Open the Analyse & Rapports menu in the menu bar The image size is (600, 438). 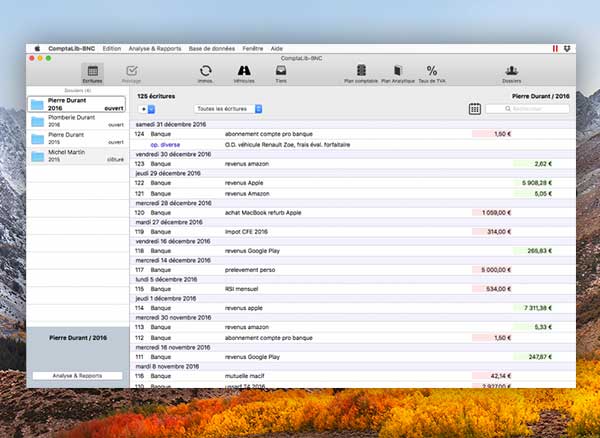coord(155,49)
